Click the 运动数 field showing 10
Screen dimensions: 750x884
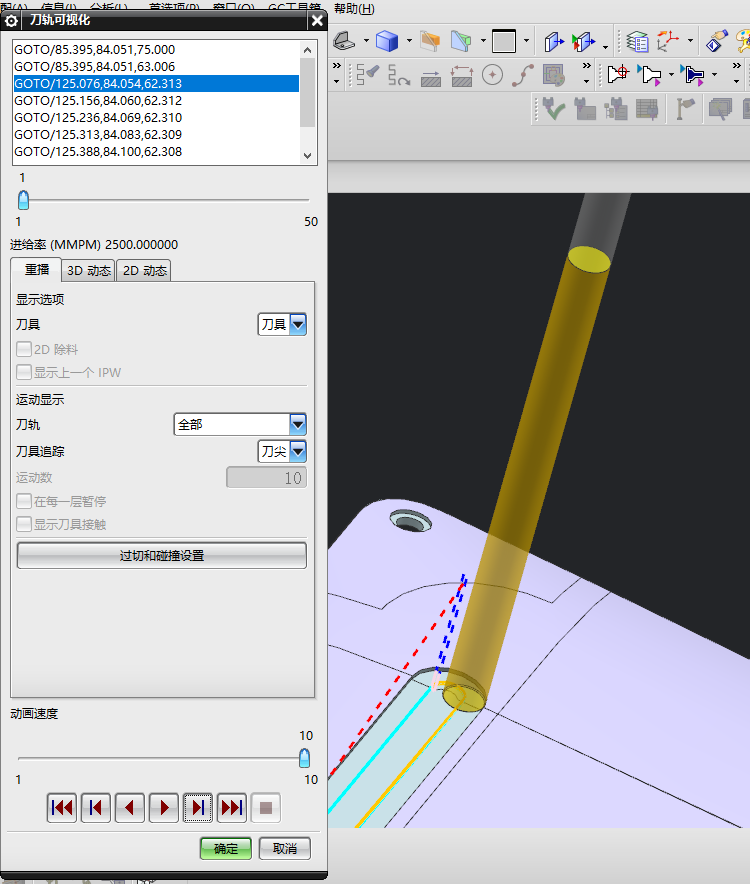click(x=266, y=478)
